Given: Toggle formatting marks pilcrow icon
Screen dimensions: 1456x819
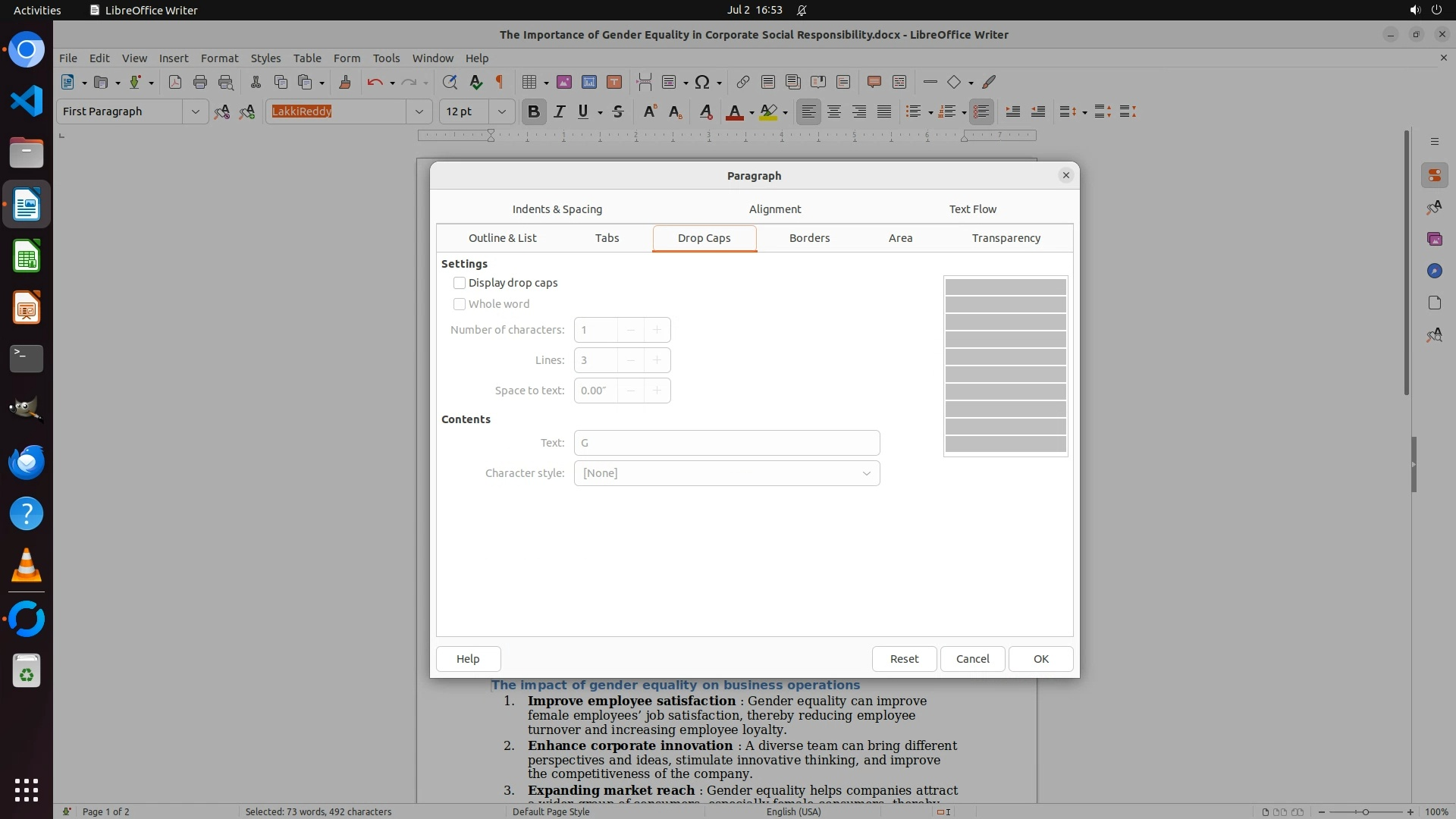Looking at the screenshot, I should [500, 82].
